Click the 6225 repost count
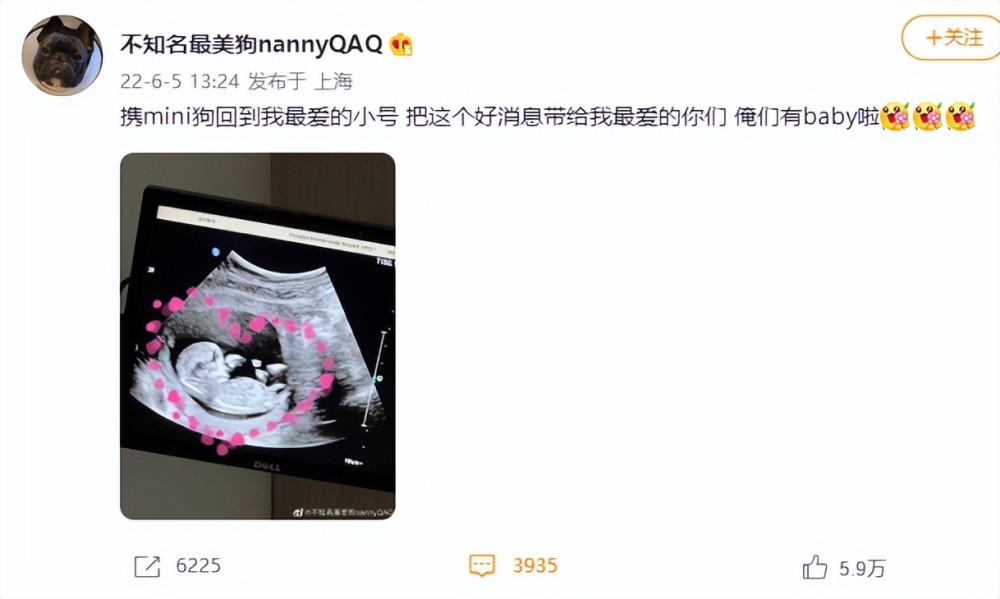This screenshot has height=599, width=1000. click(x=198, y=566)
